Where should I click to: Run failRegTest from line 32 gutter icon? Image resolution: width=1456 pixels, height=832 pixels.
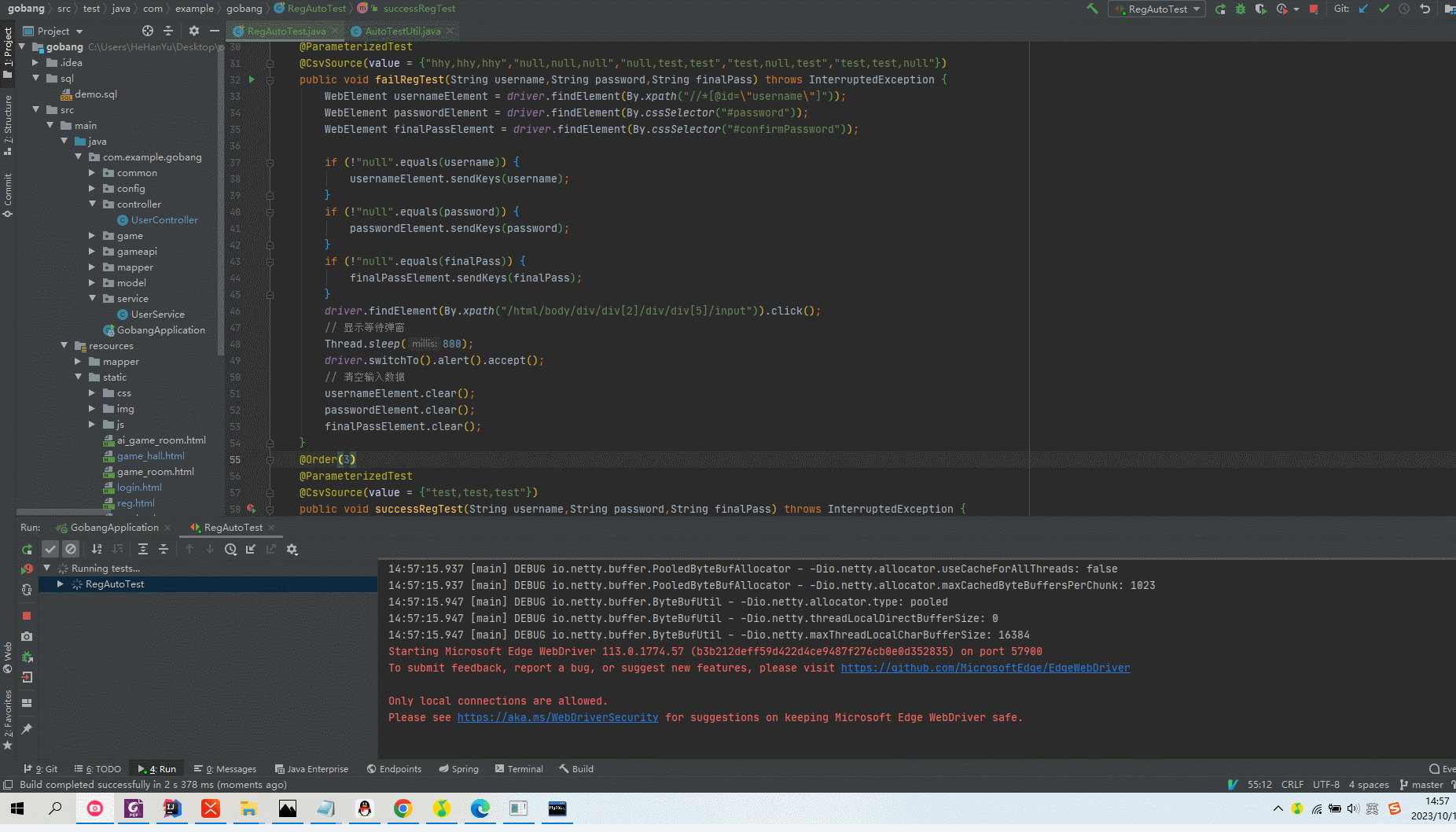252,79
